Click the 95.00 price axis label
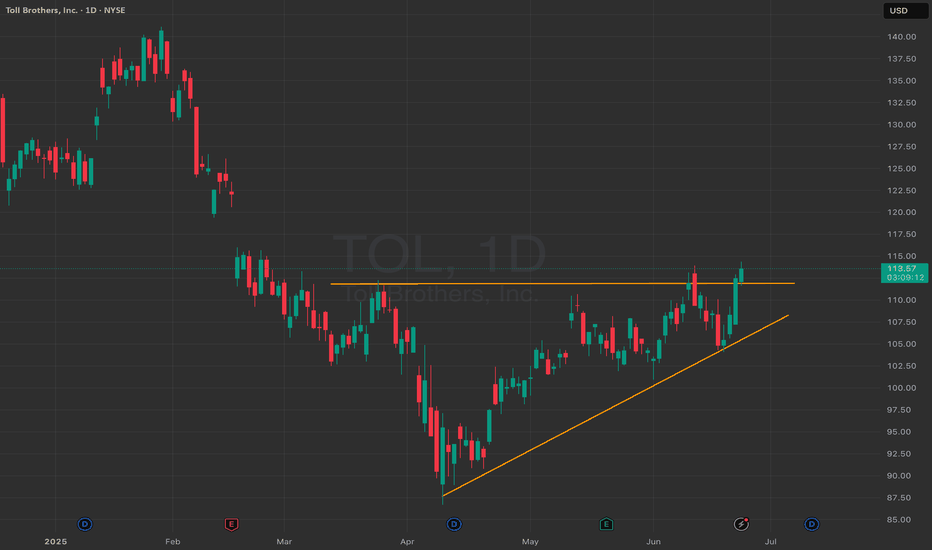Screen dimensions: 932x550 click(x=899, y=432)
